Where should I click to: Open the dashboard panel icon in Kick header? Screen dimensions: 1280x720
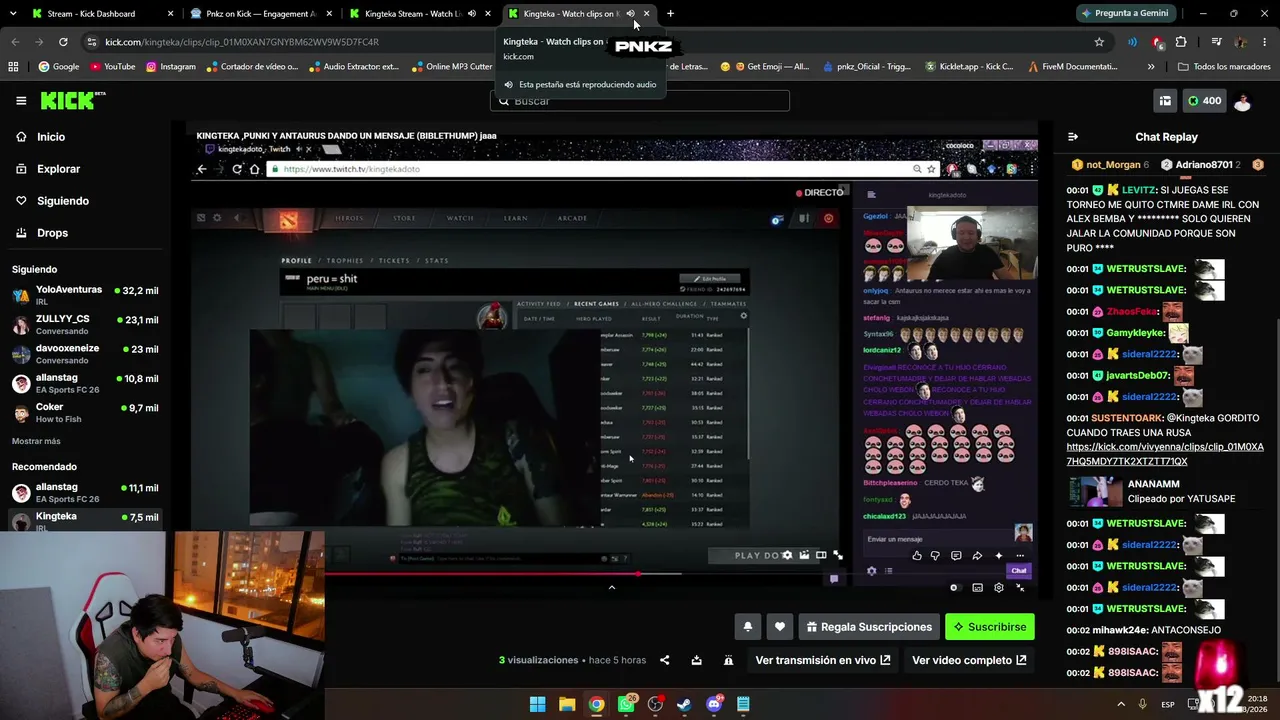tap(1165, 101)
